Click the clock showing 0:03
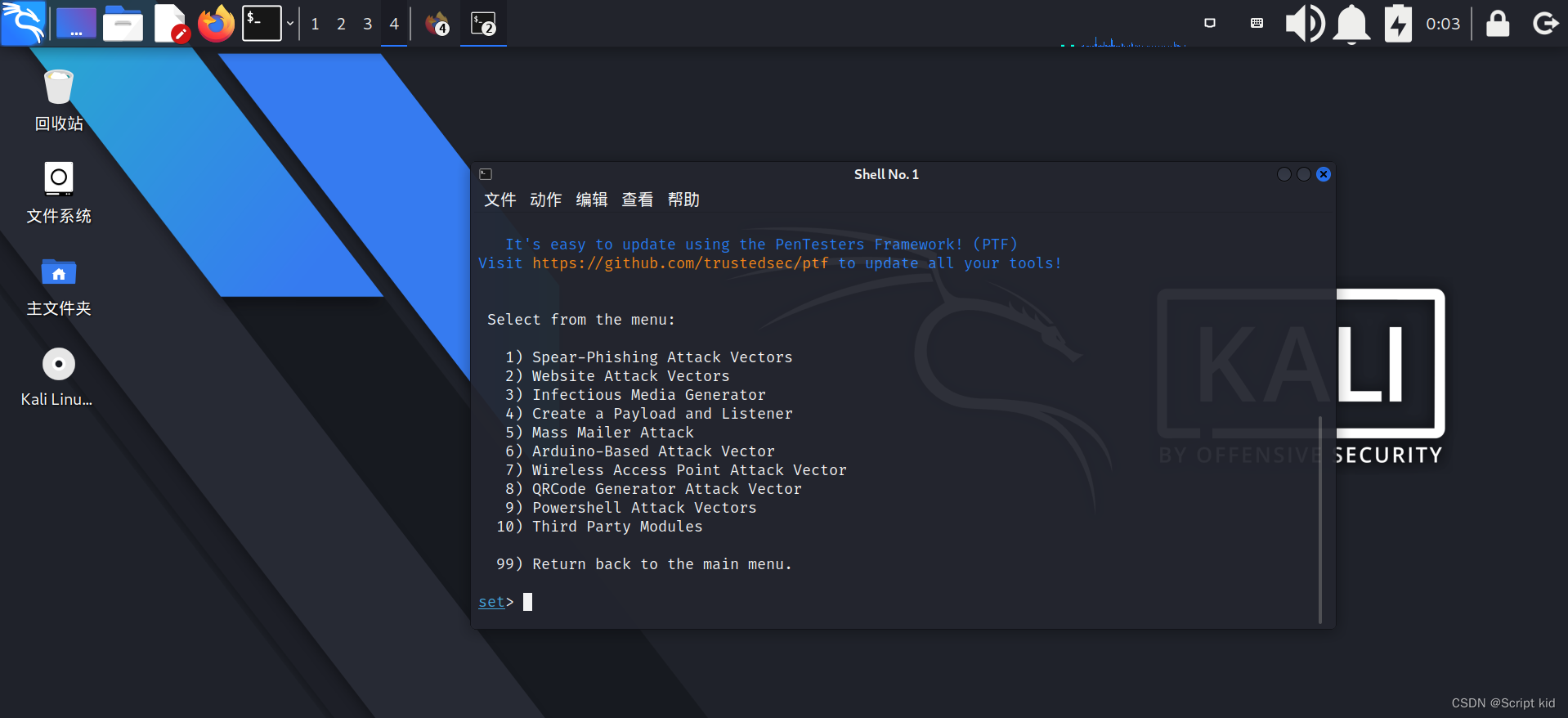This screenshot has height=718, width=1568. click(1443, 24)
